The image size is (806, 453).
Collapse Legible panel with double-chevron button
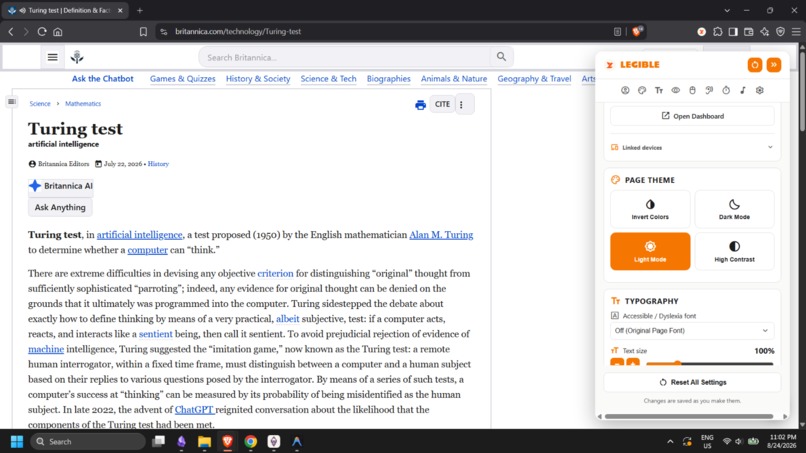(x=774, y=65)
